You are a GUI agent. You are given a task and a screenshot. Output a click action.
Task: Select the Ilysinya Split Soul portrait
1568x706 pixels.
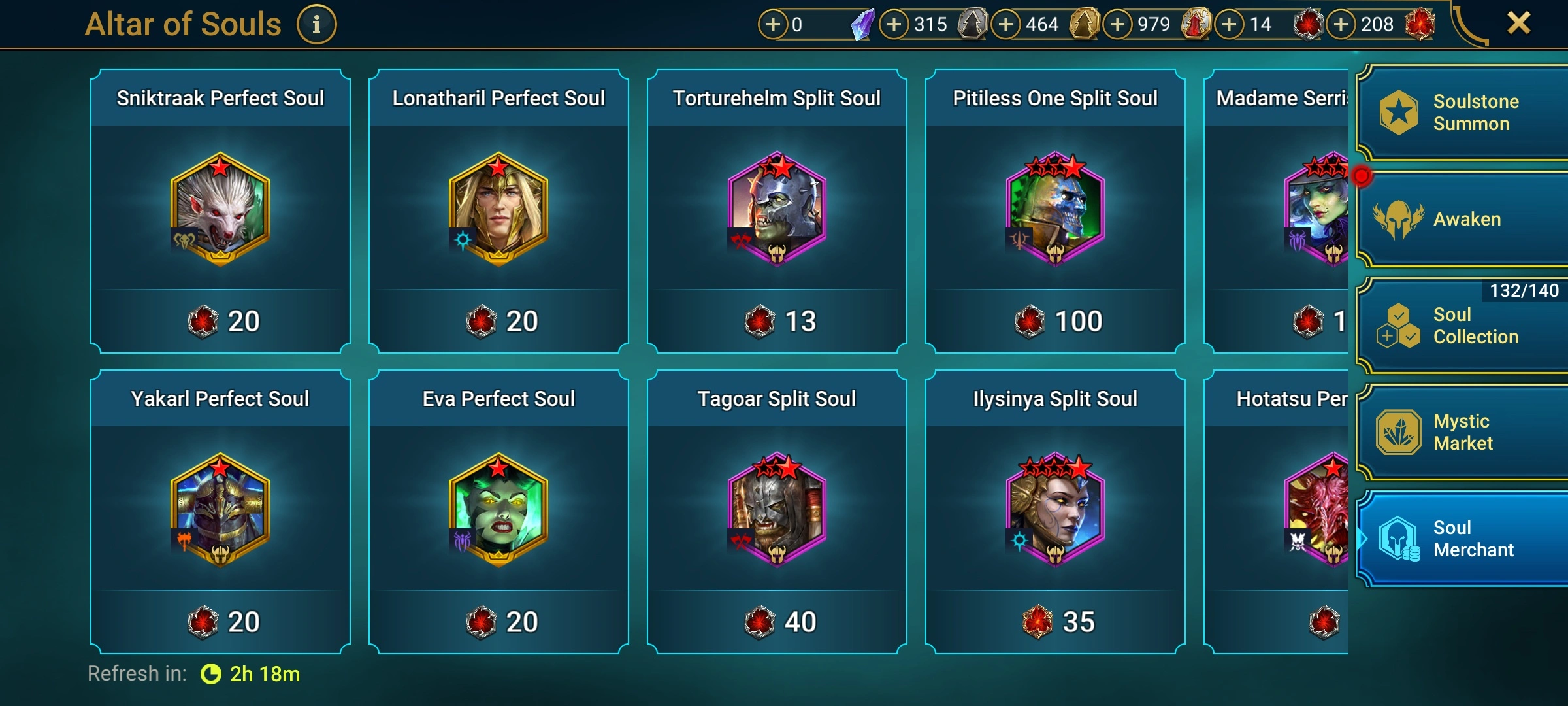pyautogui.click(x=1056, y=510)
